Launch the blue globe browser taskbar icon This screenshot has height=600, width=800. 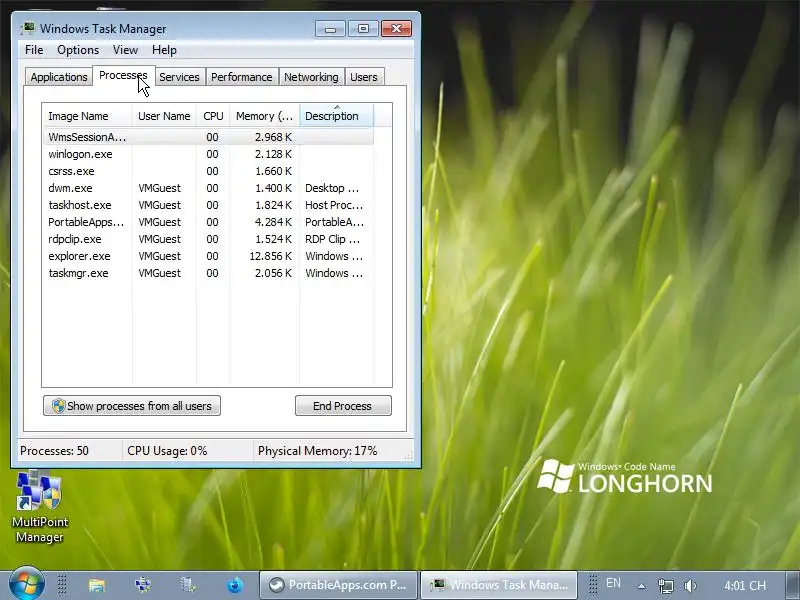tap(235, 585)
